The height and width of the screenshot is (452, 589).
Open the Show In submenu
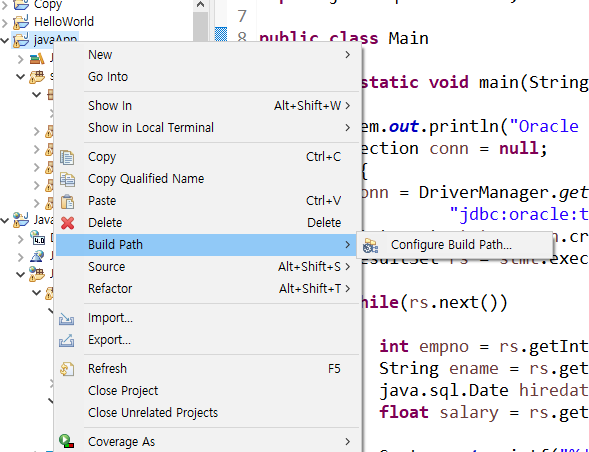tap(208, 106)
